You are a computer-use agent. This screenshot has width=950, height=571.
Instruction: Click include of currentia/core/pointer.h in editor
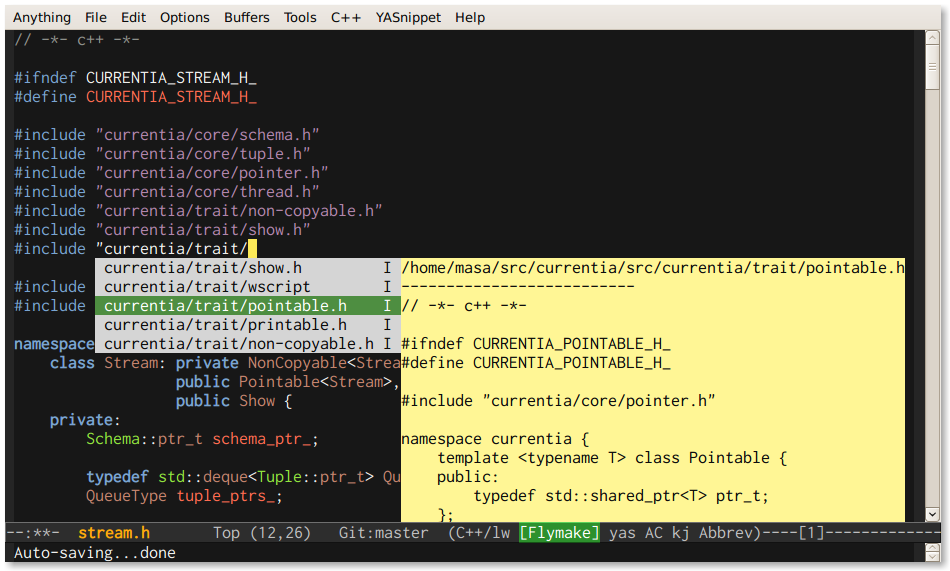pos(171,173)
